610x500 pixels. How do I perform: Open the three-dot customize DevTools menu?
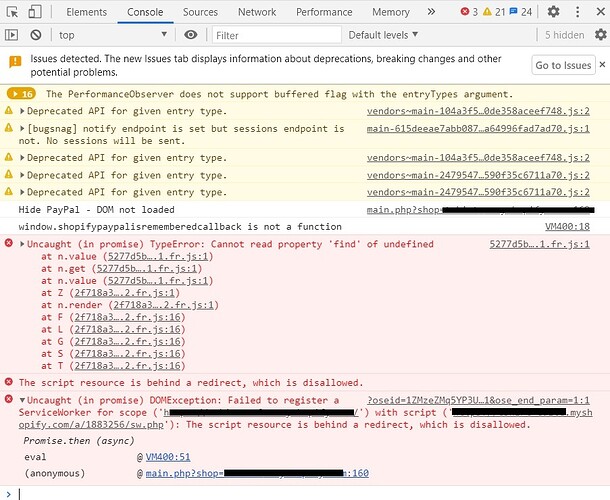(x=577, y=12)
